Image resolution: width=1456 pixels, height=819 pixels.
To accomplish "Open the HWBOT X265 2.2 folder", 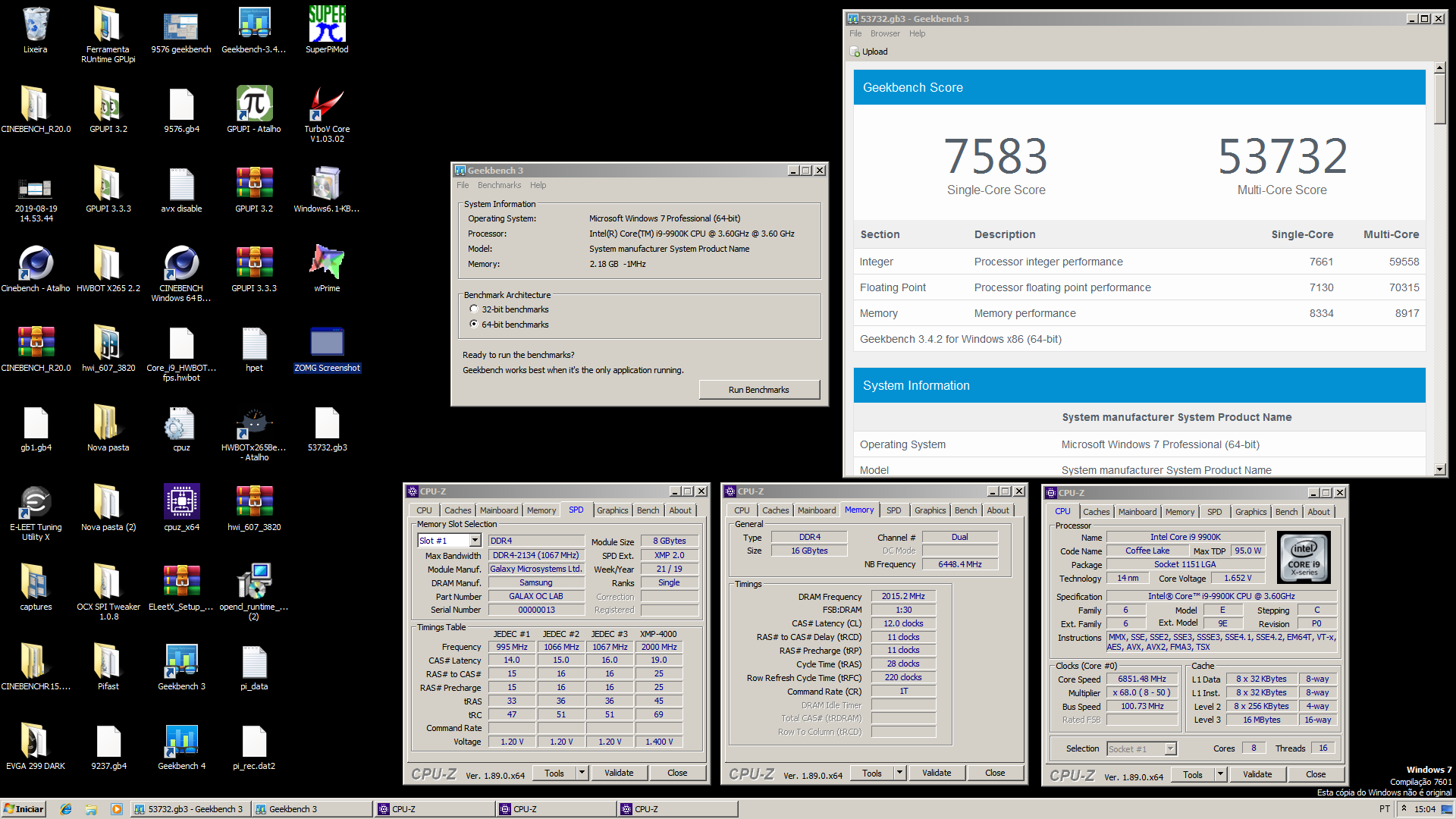I will click(x=108, y=269).
